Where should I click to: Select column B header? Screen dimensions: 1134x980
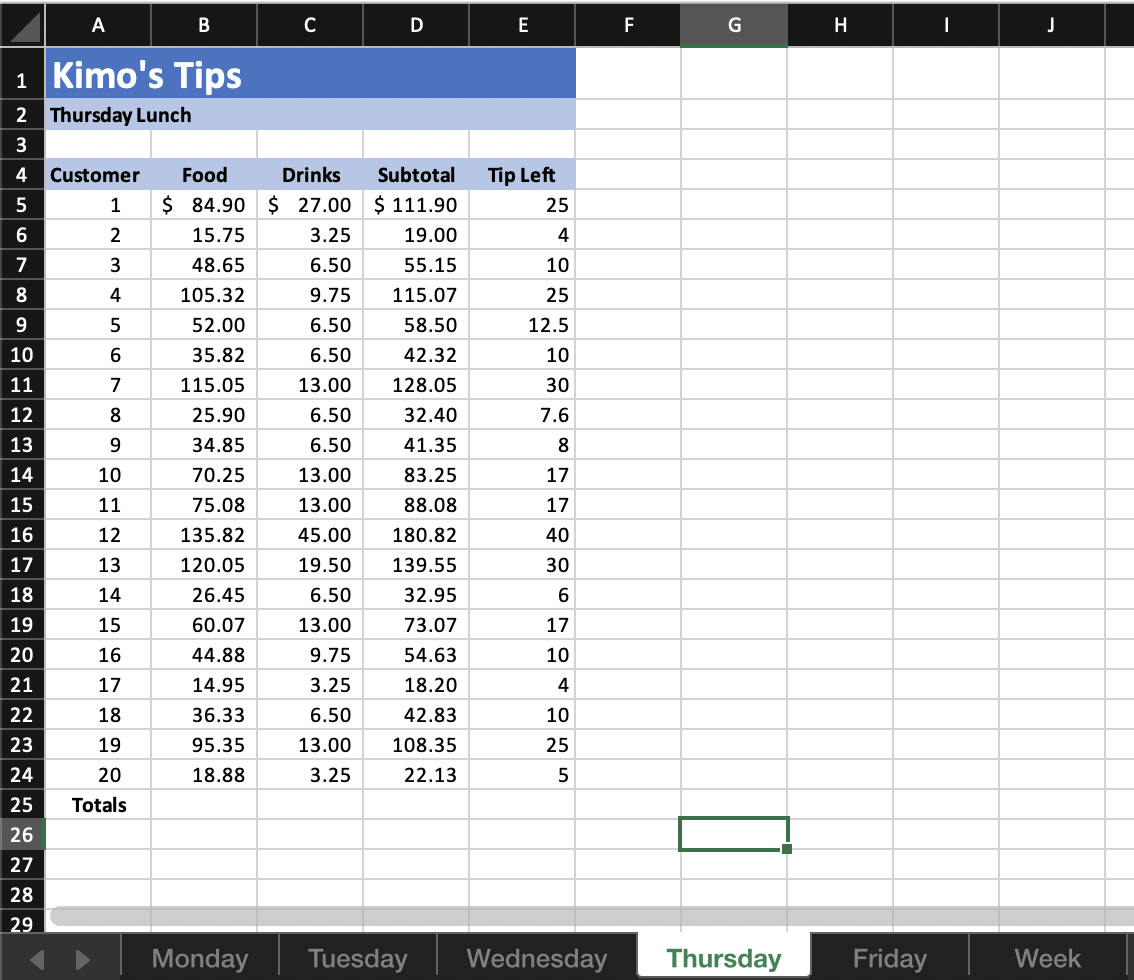pyautogui.click(x=203, y=25)
